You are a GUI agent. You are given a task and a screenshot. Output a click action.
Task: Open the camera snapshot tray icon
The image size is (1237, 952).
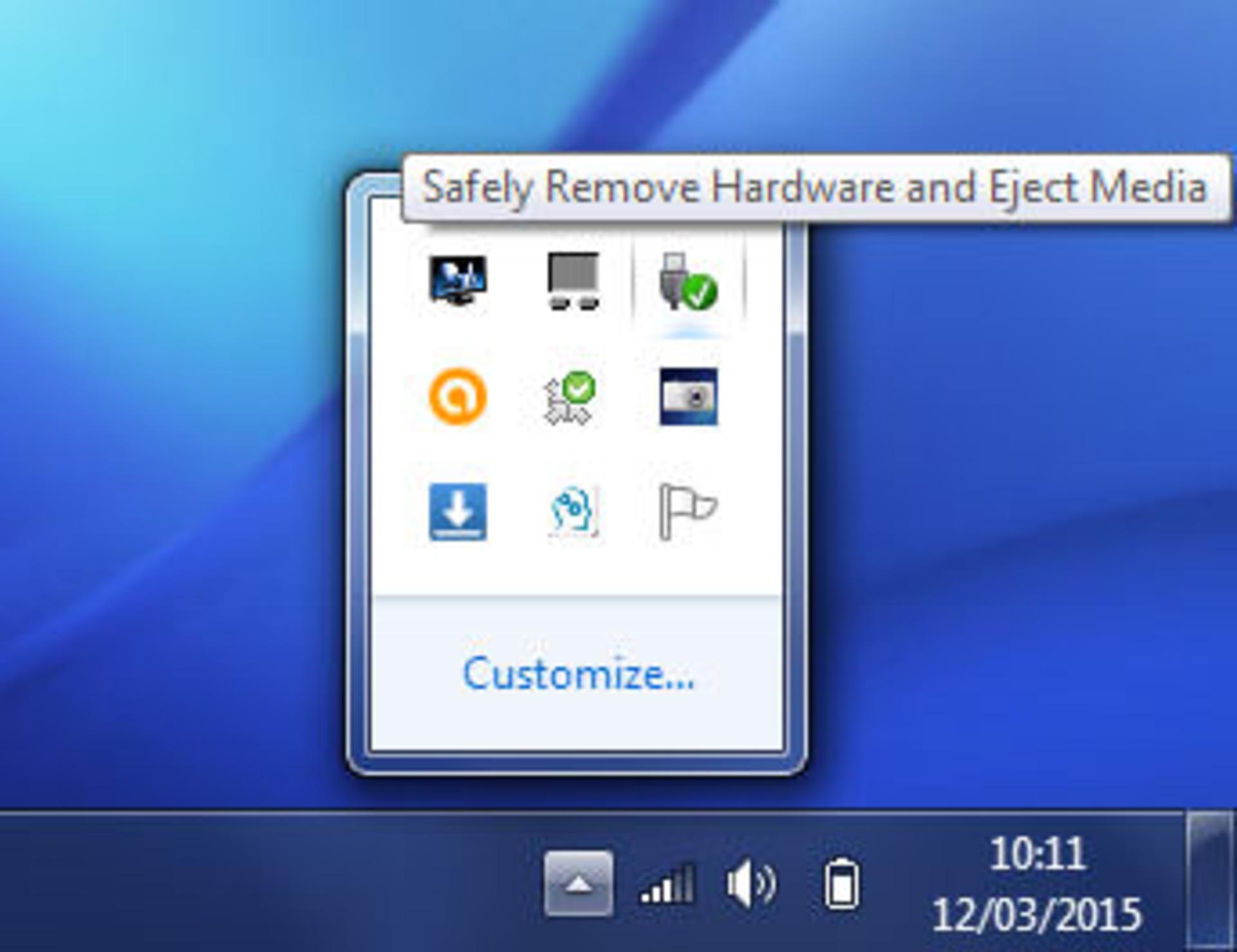pyautogui.click(x=688, y=396)
